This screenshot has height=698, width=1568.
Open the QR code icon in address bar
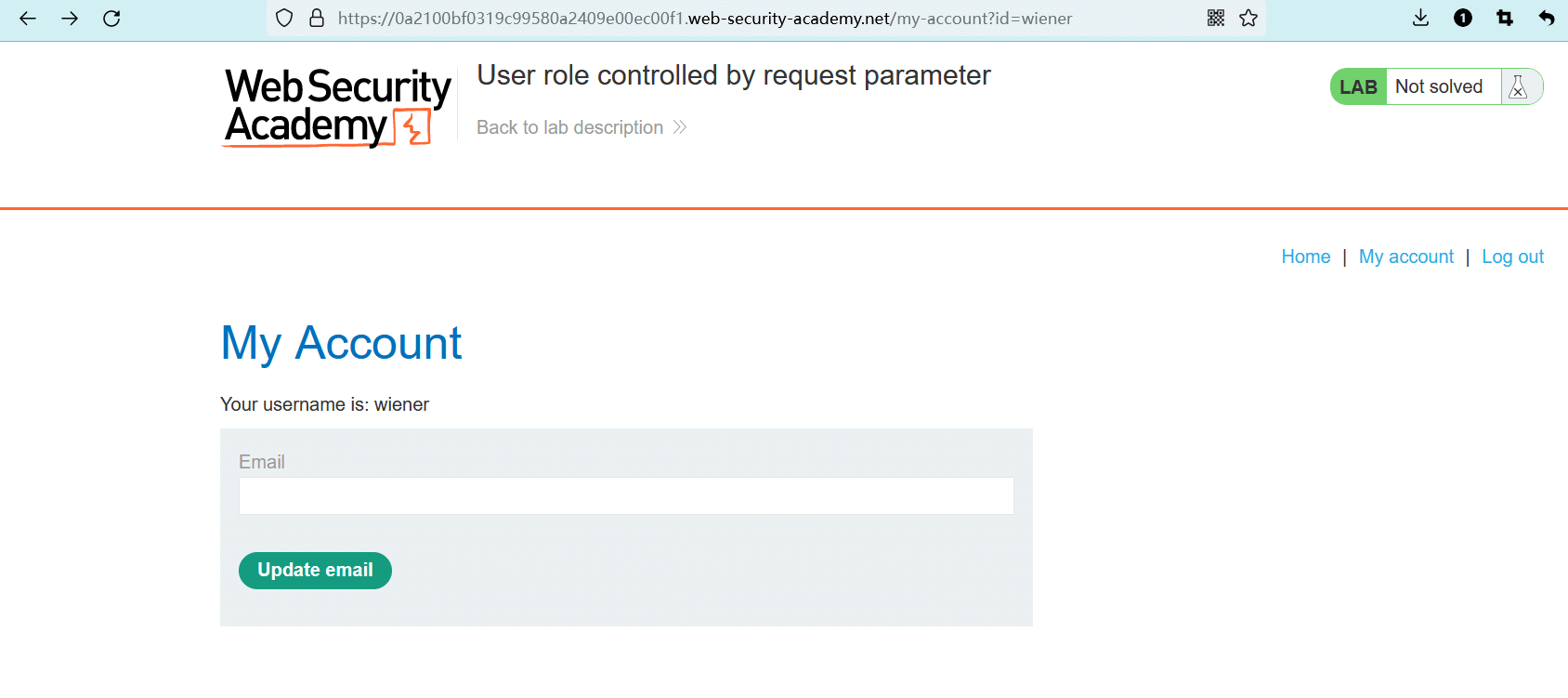[x=1216, y=19]
